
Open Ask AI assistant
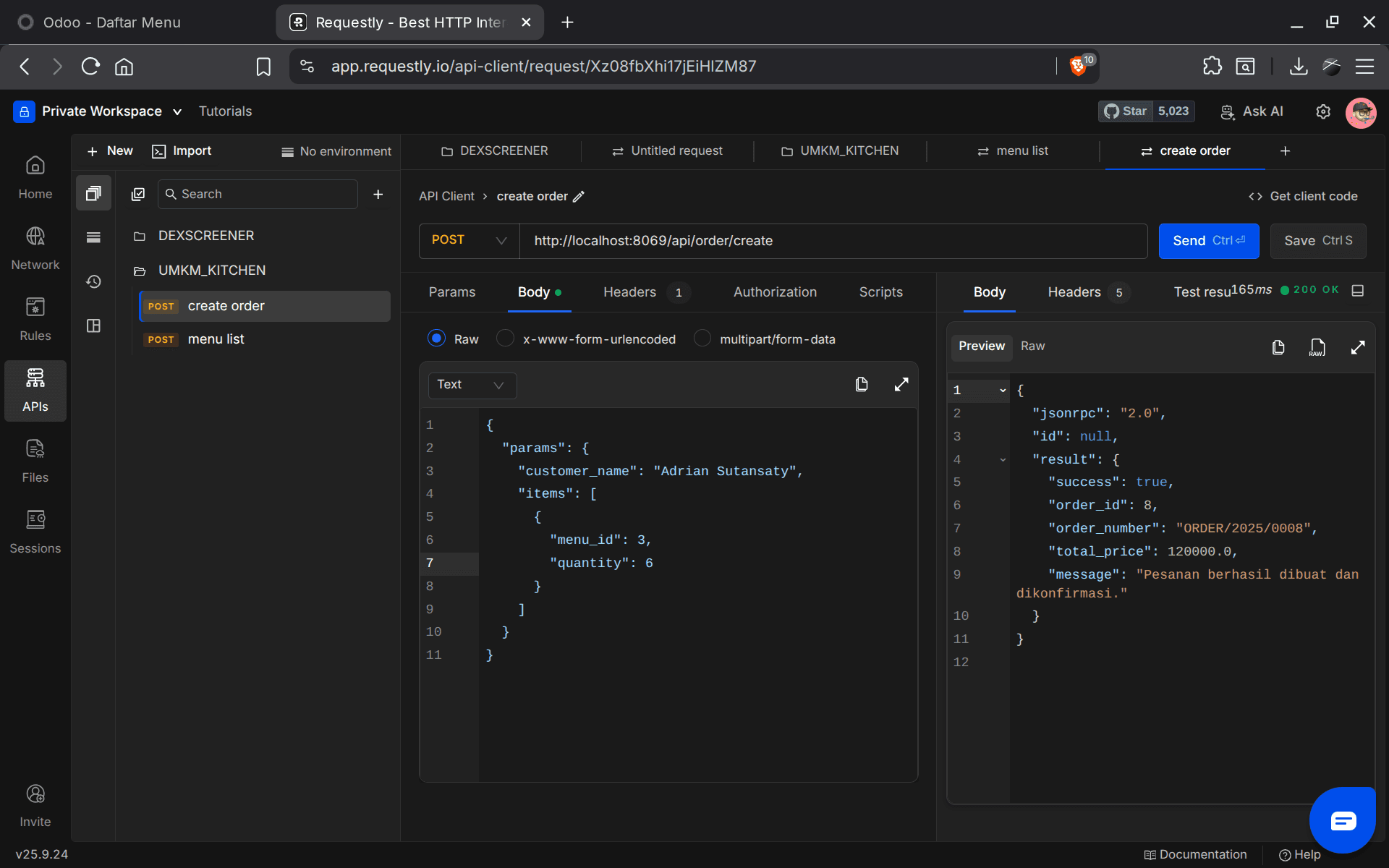point(1252,111)
